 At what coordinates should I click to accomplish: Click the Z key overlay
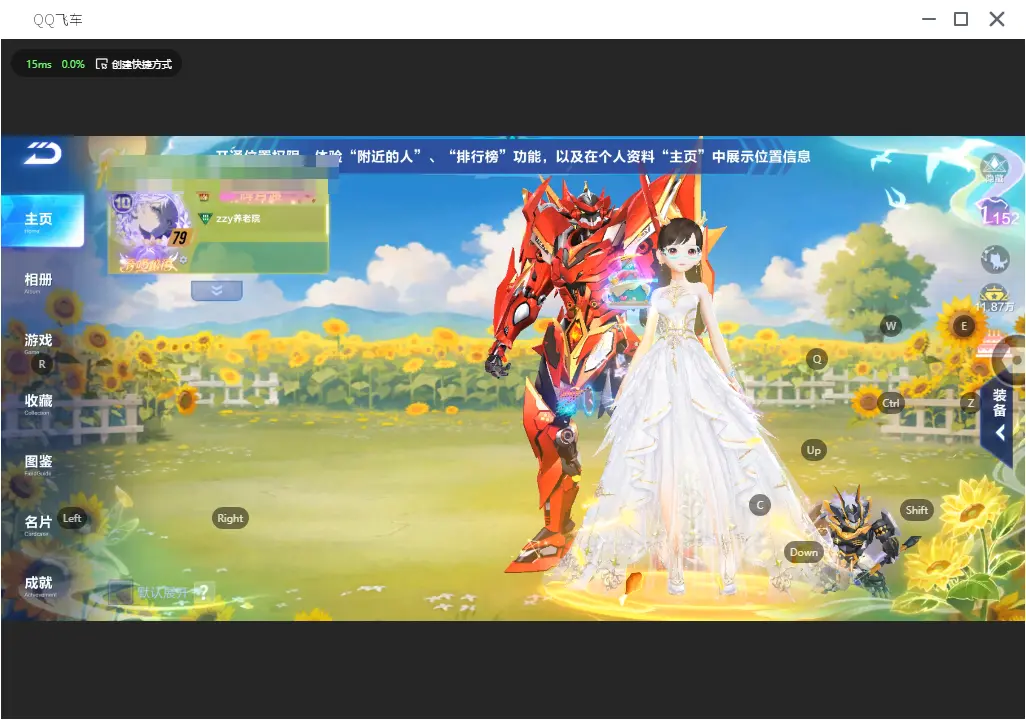coord(970,403)
